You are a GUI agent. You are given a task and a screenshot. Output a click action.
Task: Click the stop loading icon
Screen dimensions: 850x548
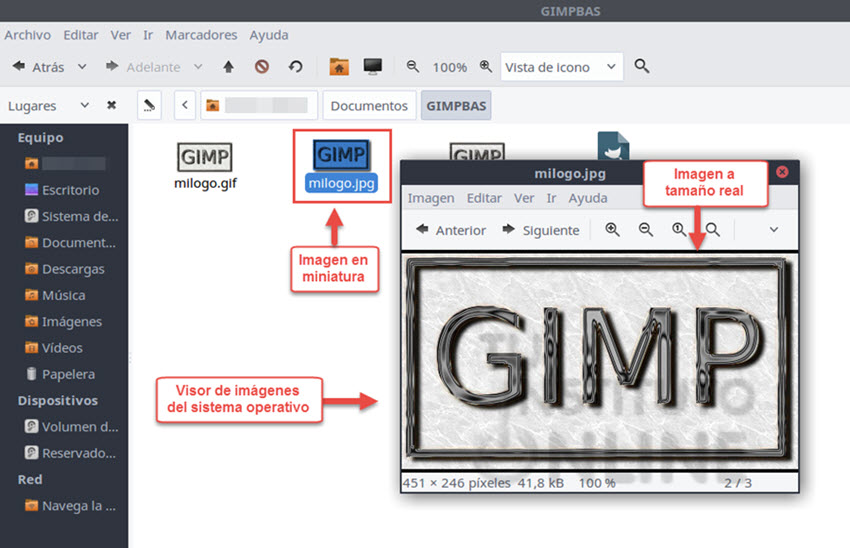point(262,67)
